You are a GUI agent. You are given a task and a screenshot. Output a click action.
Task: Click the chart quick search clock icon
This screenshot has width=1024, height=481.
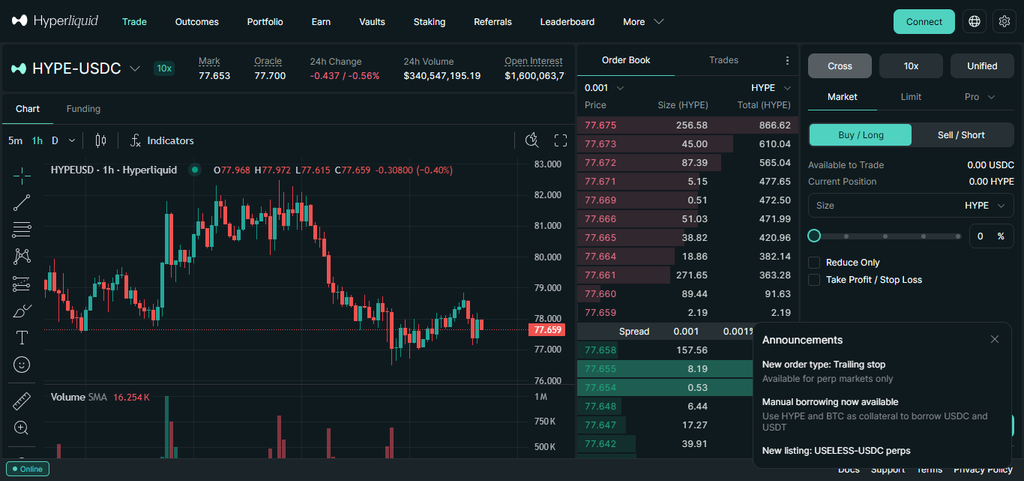(532, 140)
